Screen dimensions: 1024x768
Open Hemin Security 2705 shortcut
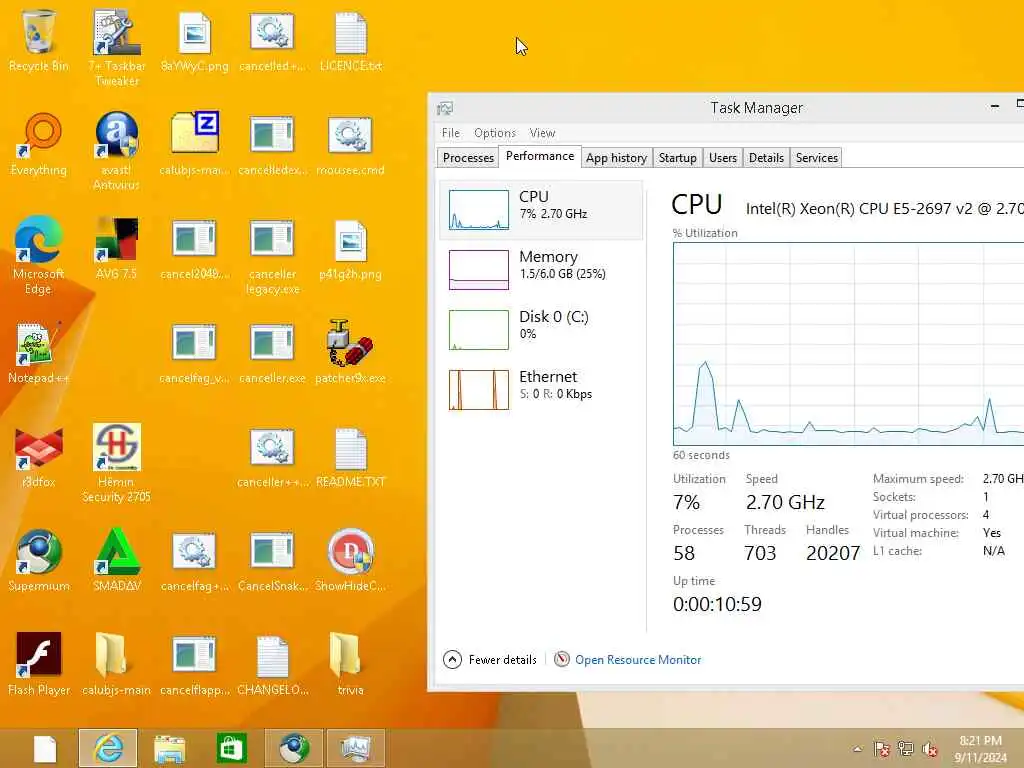tap(117, 464)
